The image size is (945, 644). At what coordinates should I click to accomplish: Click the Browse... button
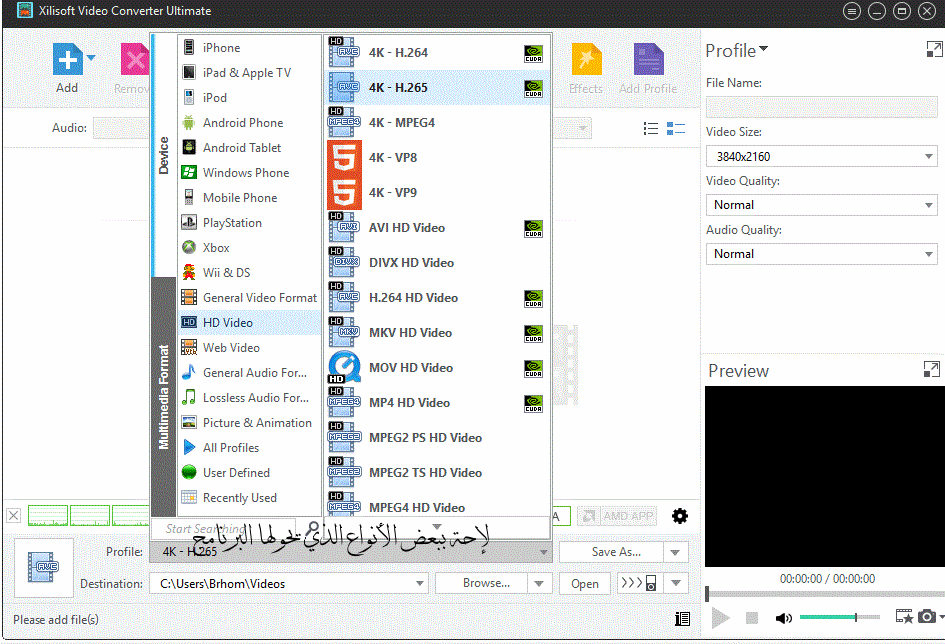click(486, 583)
